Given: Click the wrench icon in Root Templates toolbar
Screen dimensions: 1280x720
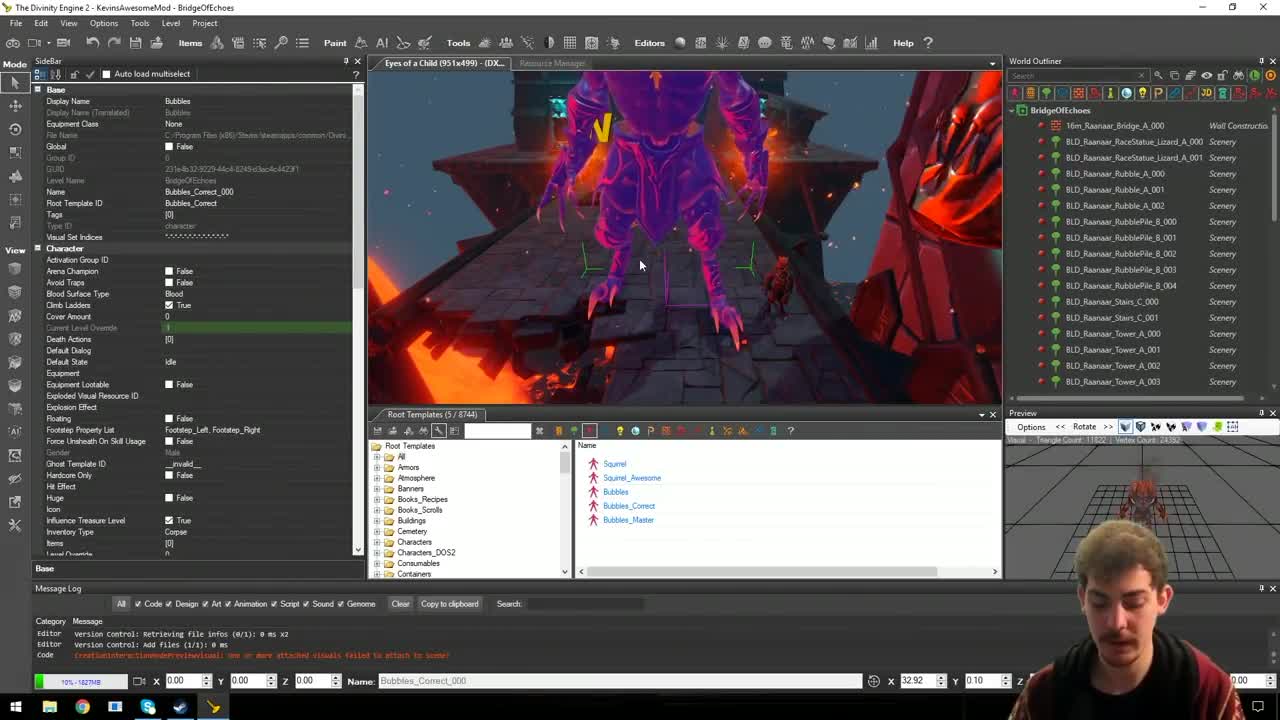Looking at the screenshot, I should [x=438, y=431].
